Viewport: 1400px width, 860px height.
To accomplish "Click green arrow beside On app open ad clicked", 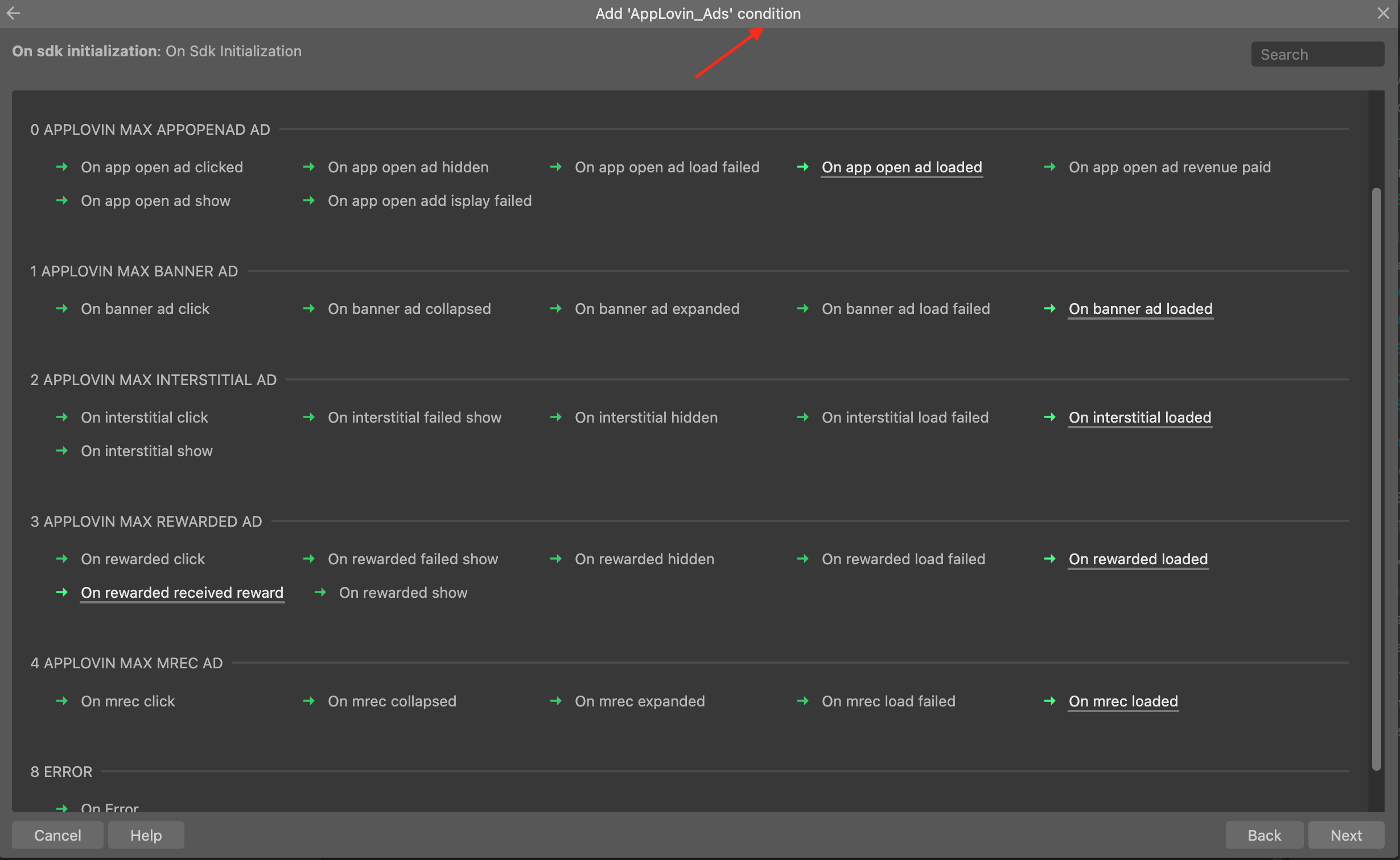I will (62, 167).
